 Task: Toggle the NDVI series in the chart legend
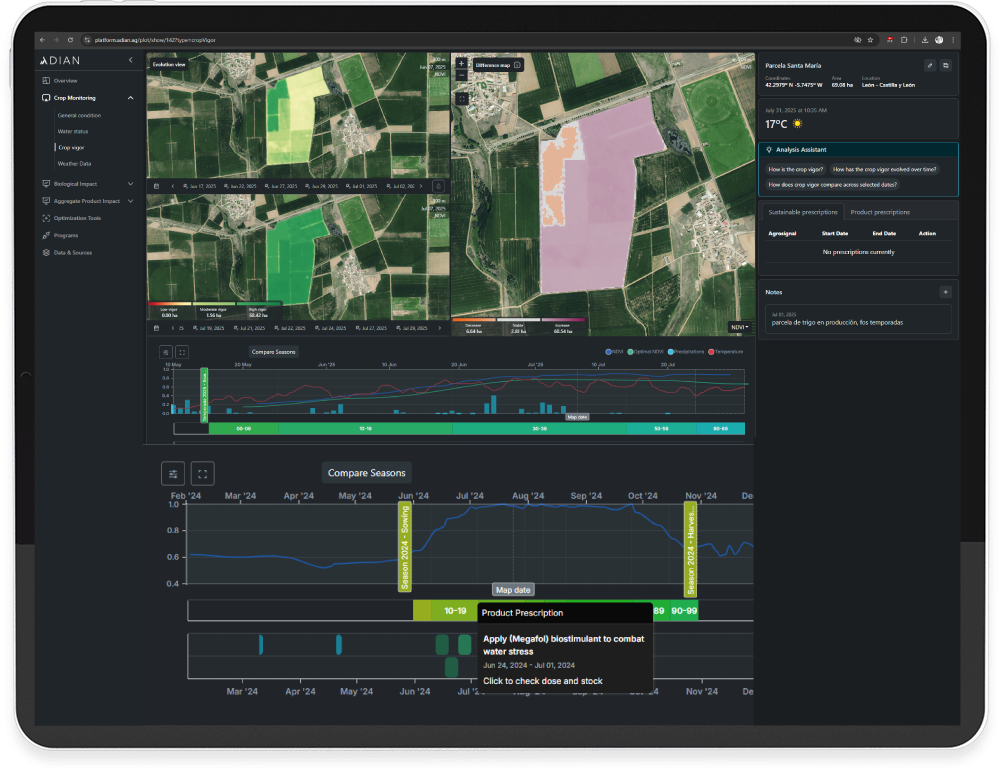point(615,352)
